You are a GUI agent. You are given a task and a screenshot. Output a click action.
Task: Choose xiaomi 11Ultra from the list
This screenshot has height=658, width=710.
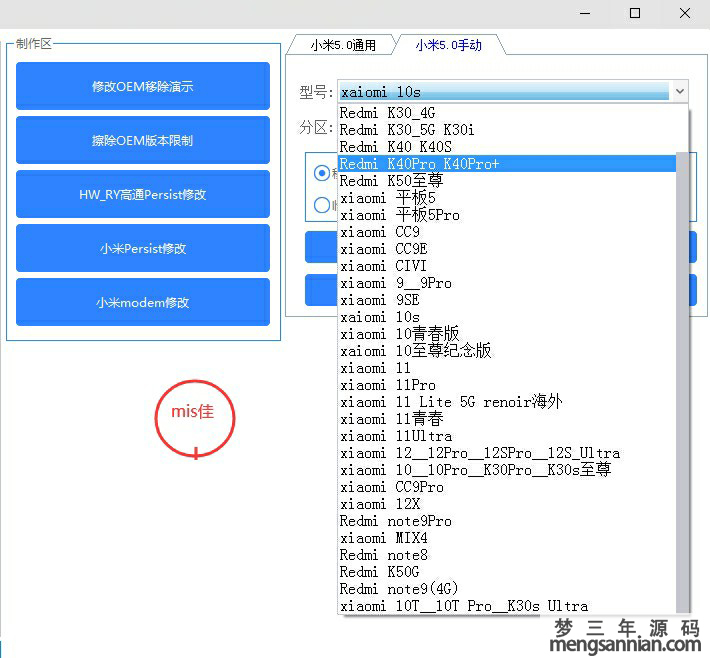click(507, 436)
